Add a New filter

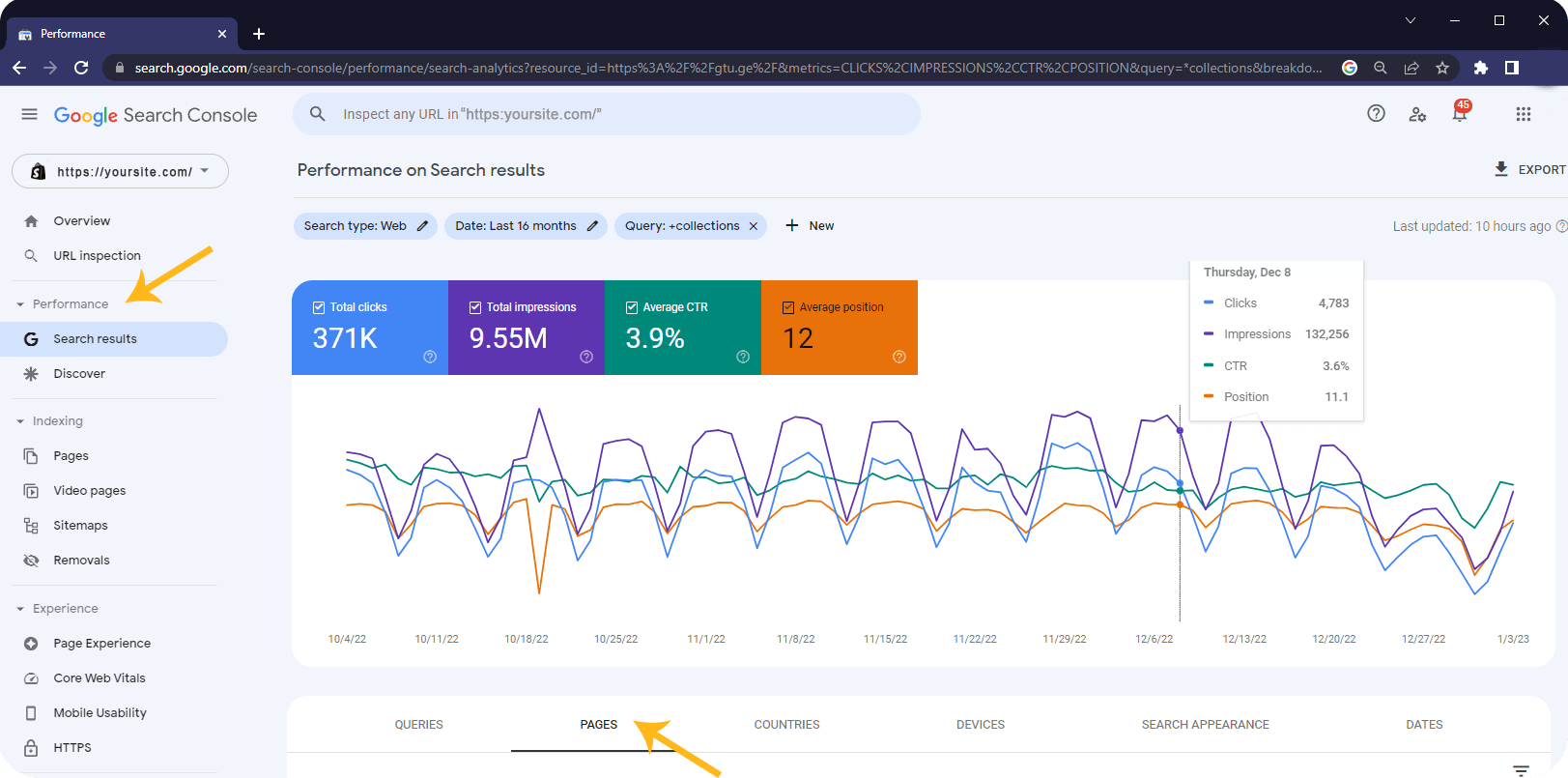coord(810,226)
